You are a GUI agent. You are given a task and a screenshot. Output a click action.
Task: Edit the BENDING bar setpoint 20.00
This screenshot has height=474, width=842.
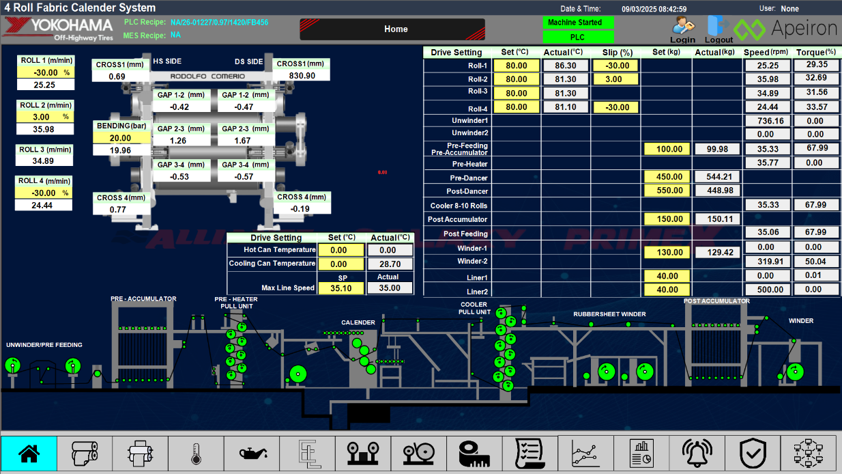tap(121, 138)
